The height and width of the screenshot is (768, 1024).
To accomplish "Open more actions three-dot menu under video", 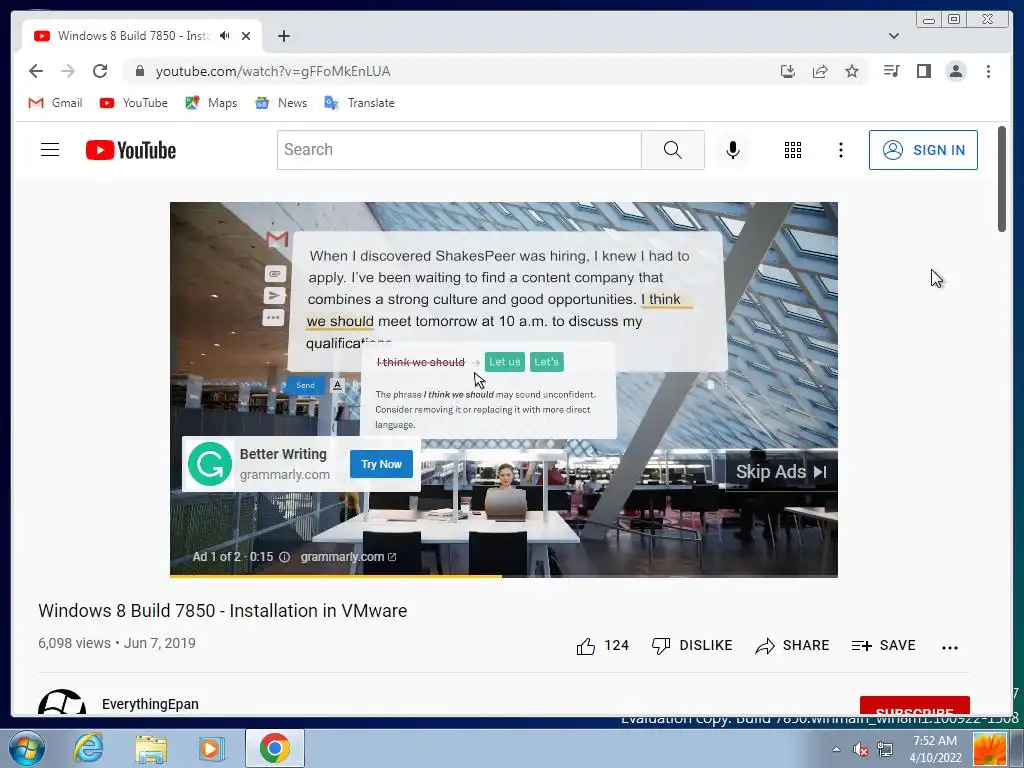I will pos(950,647).
